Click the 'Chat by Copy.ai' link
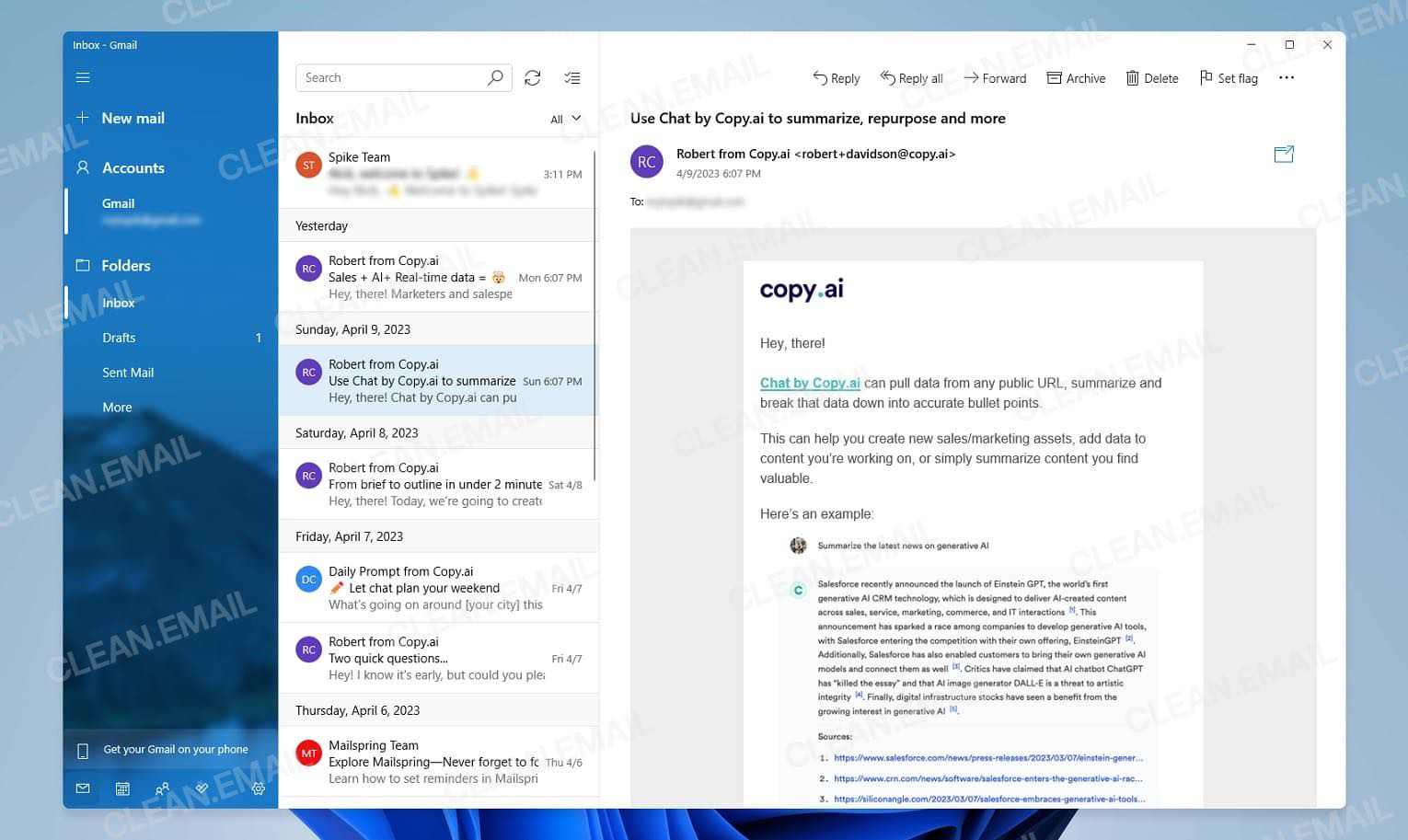 pyautogui.click(x=810, y=383)
